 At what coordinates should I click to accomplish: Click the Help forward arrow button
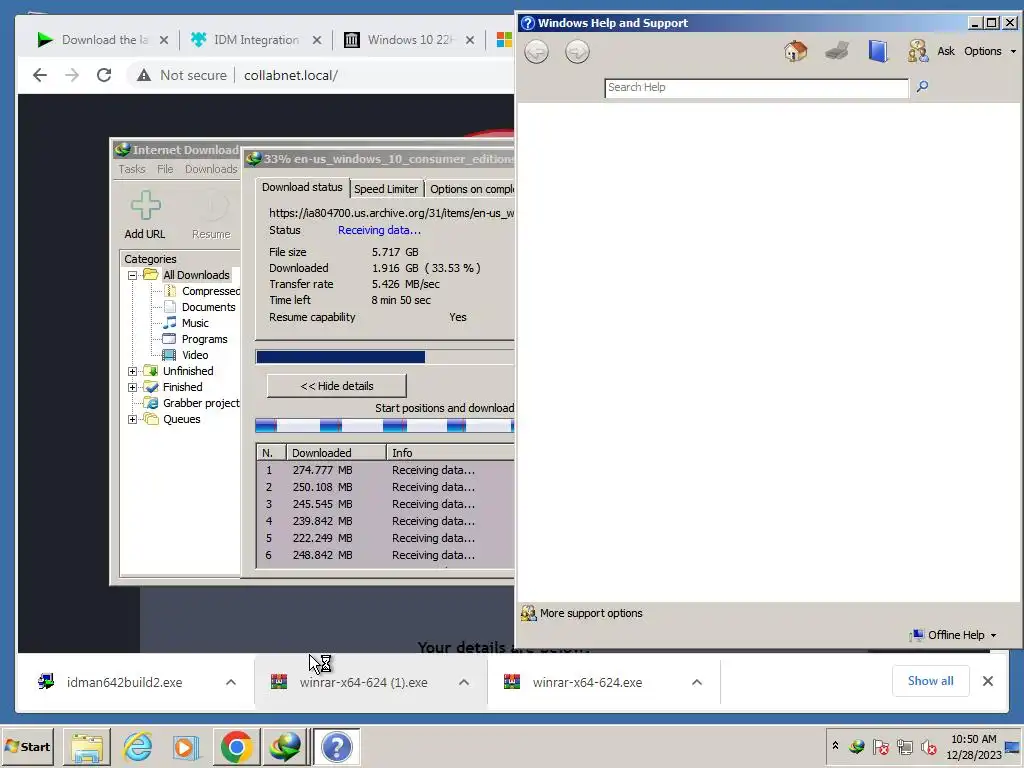(577, 52)
